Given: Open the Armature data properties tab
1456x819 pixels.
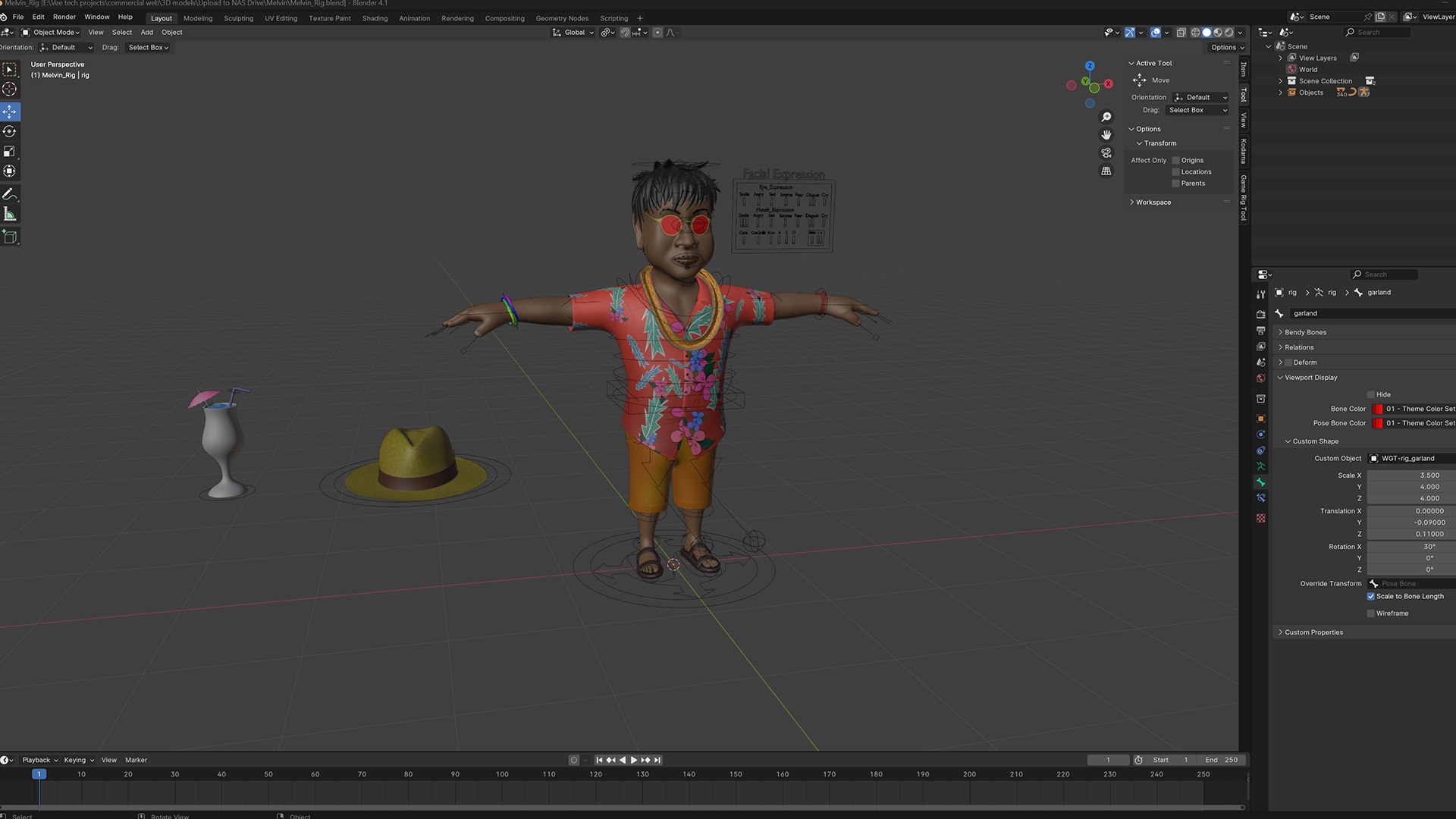Looking at the screenshot, I should point(1260,466).
